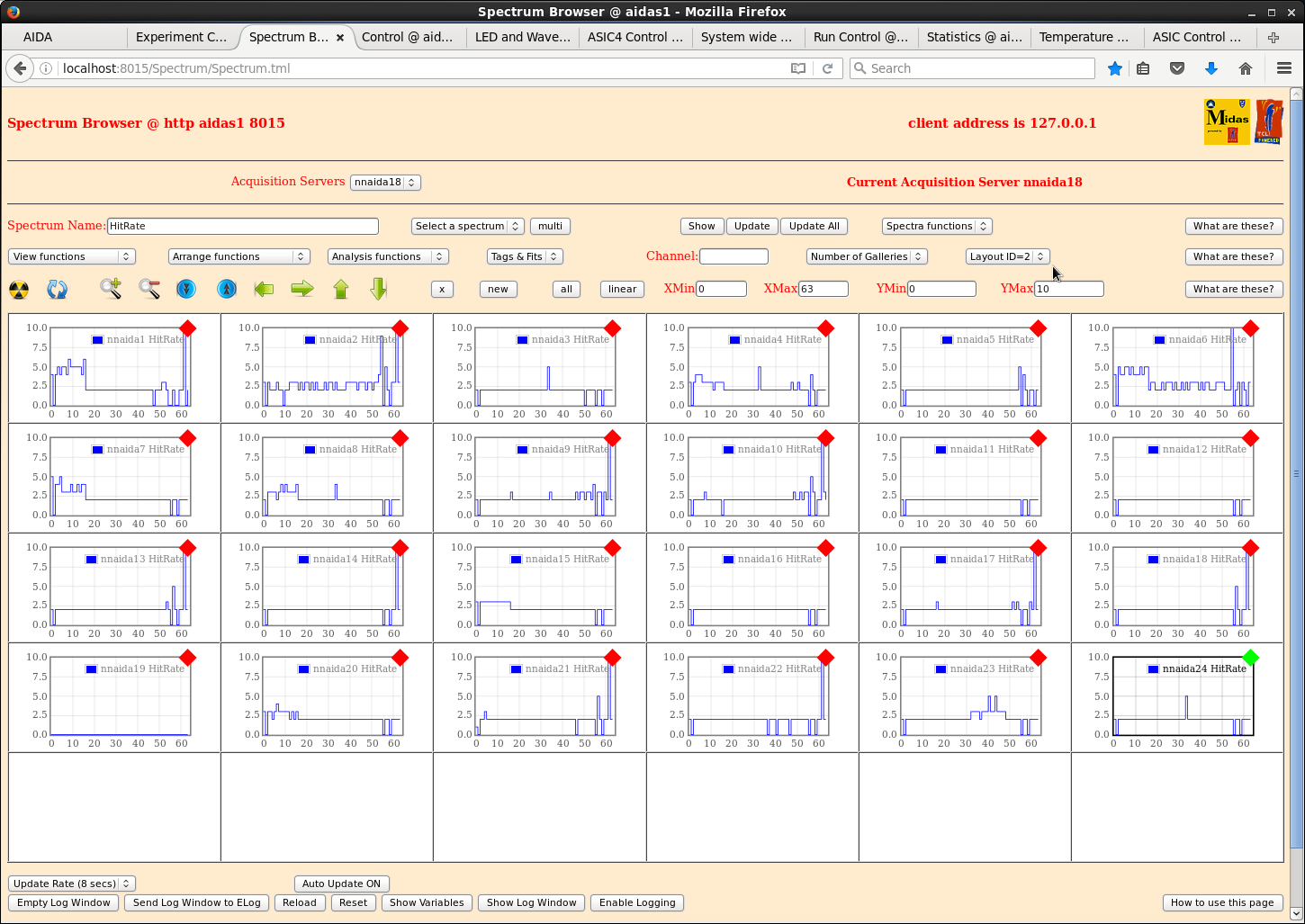This screenshot has width=1305, height=924.
Task: Open Acquisition Servers nnaida18 dropdown
Action: [385, 182]
